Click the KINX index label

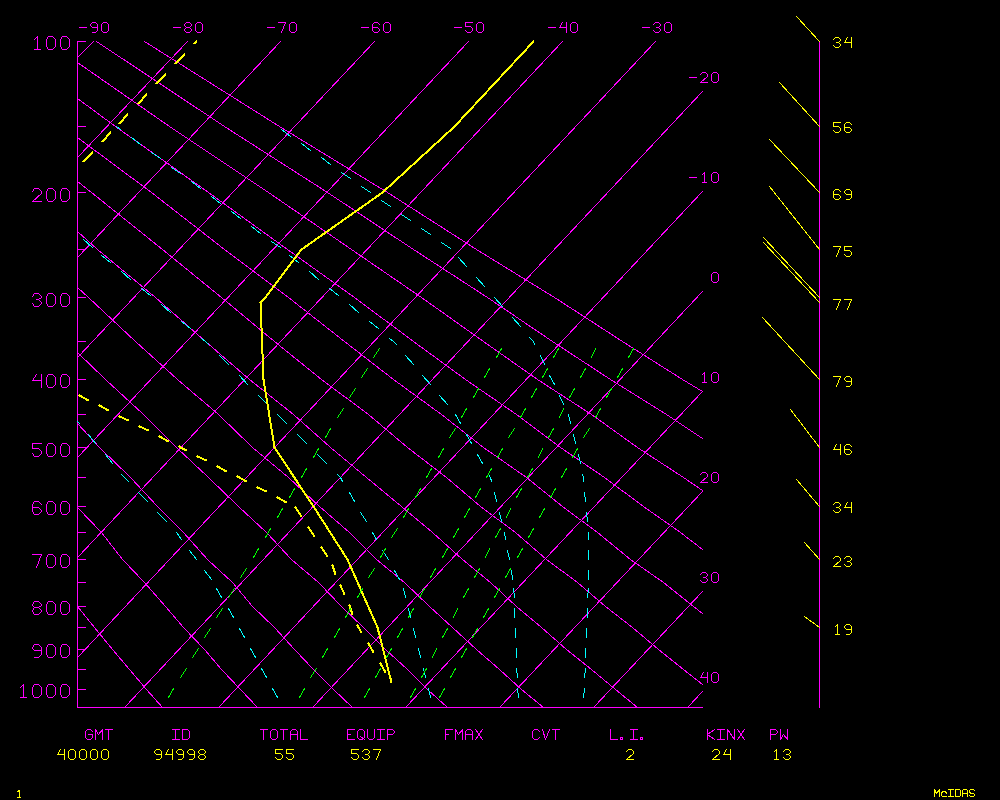point(726,735)
